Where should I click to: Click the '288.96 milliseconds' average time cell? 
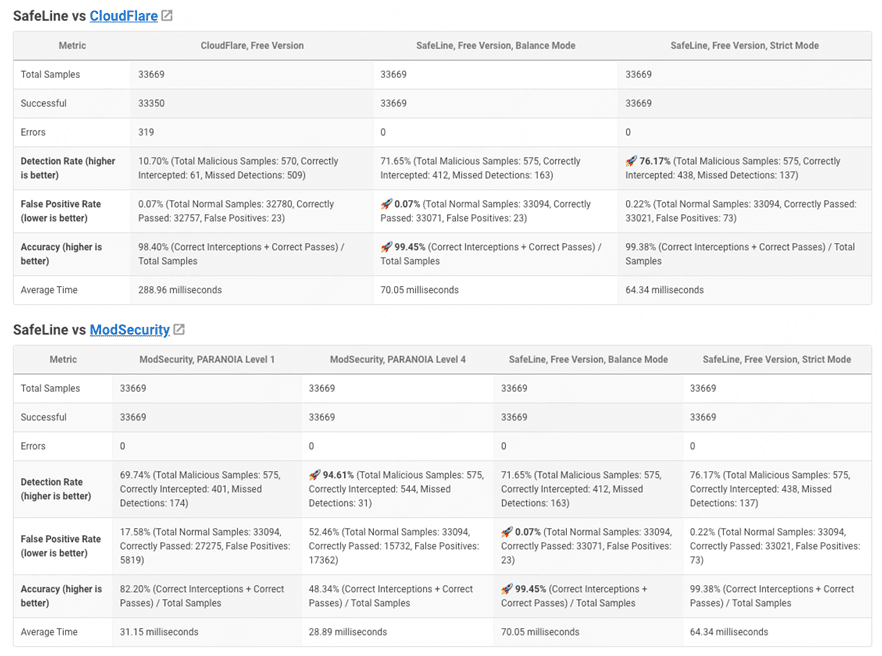tap(180, 290)
